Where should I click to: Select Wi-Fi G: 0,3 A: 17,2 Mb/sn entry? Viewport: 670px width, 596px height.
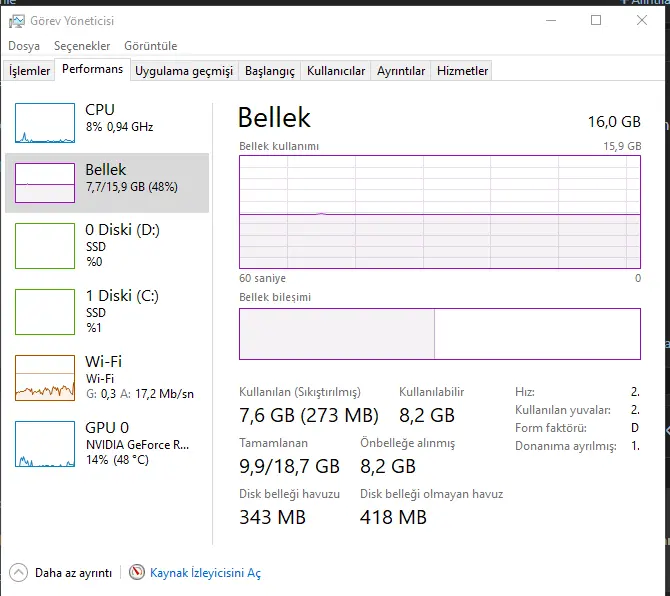(107, 378)
